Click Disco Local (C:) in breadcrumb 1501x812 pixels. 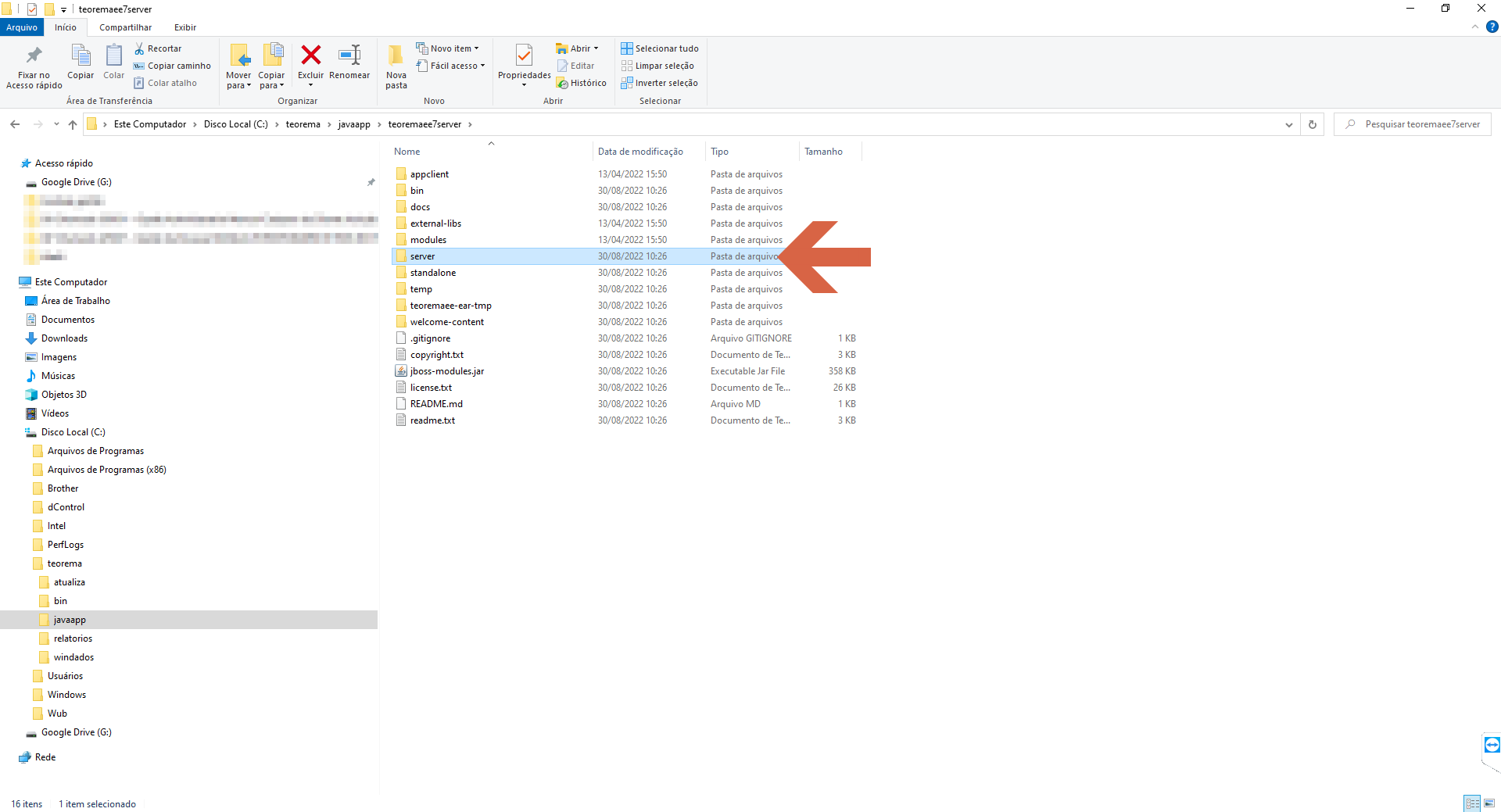click(236, 124)
